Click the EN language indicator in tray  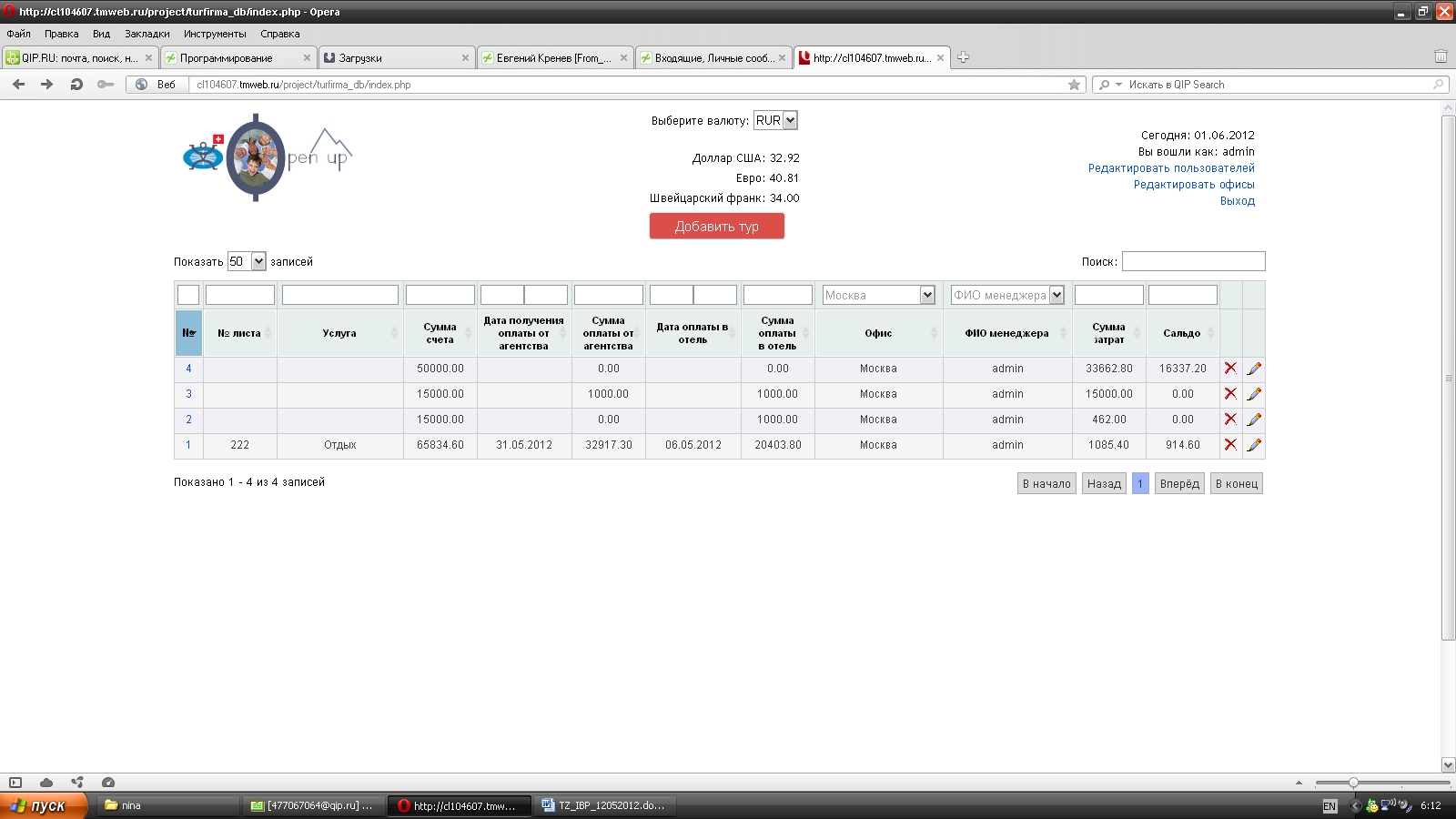click(1330, 806)
